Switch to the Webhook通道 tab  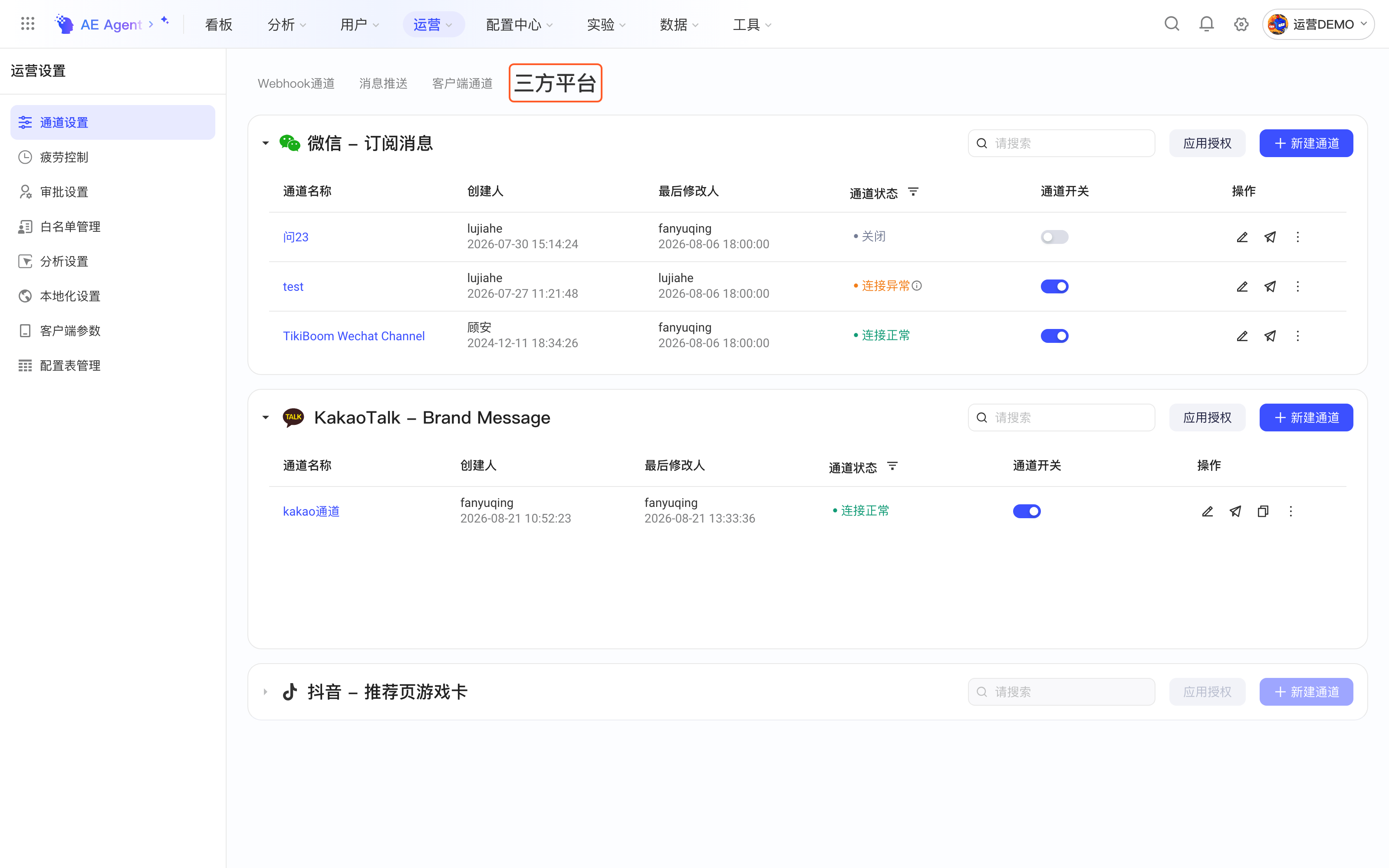point(296,83)
